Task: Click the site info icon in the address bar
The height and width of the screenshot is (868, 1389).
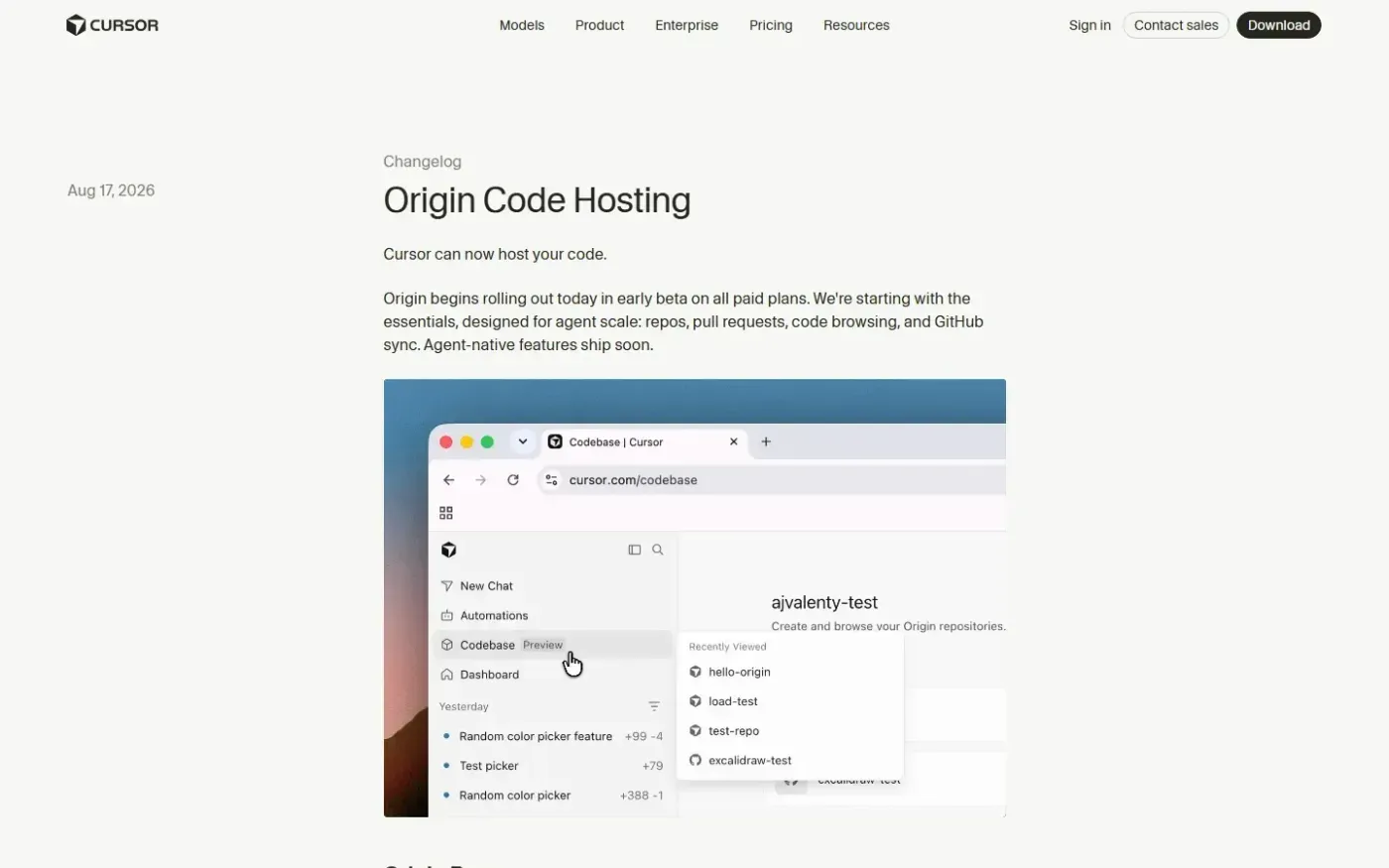Action: pos(552,480)
